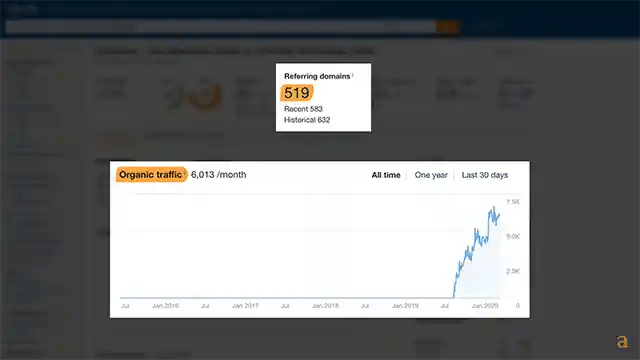Click the Jan 2017 axis label
This screenshot has width=640, height=360.
(x=245, y=306)
